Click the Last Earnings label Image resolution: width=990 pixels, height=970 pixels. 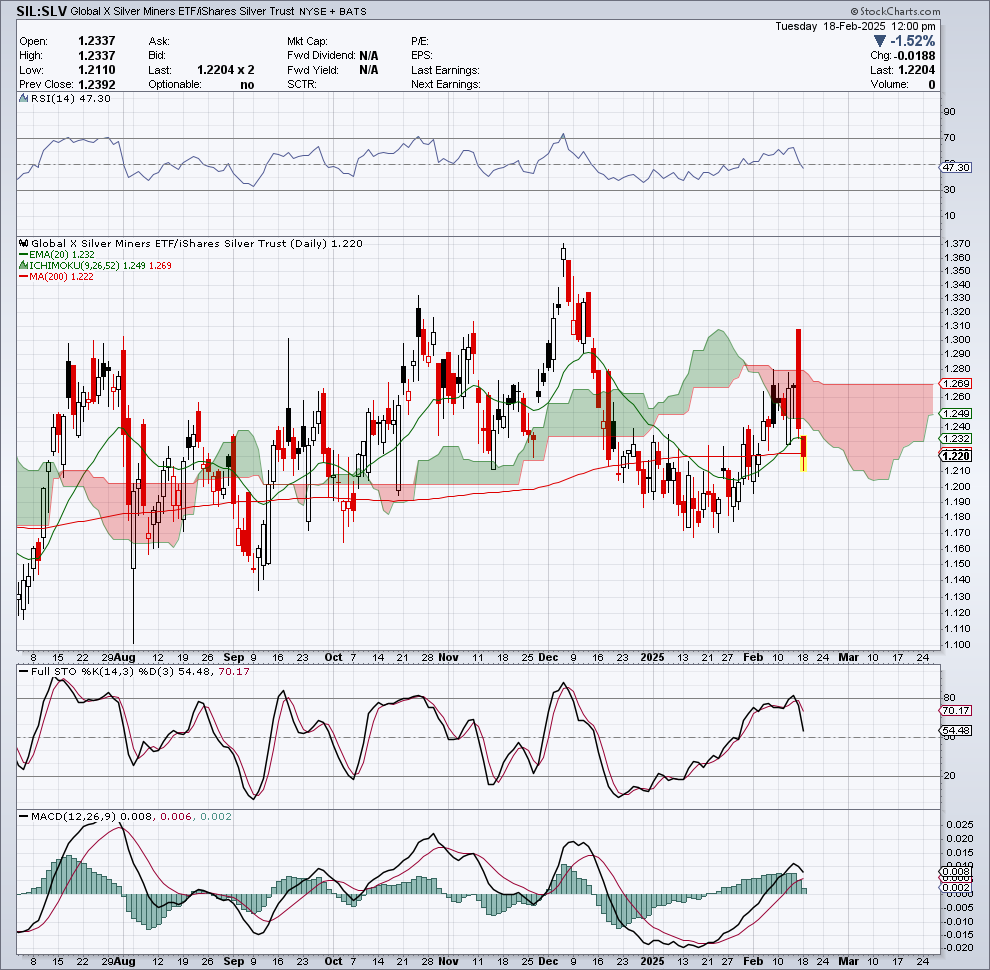(x=445, y=70)
